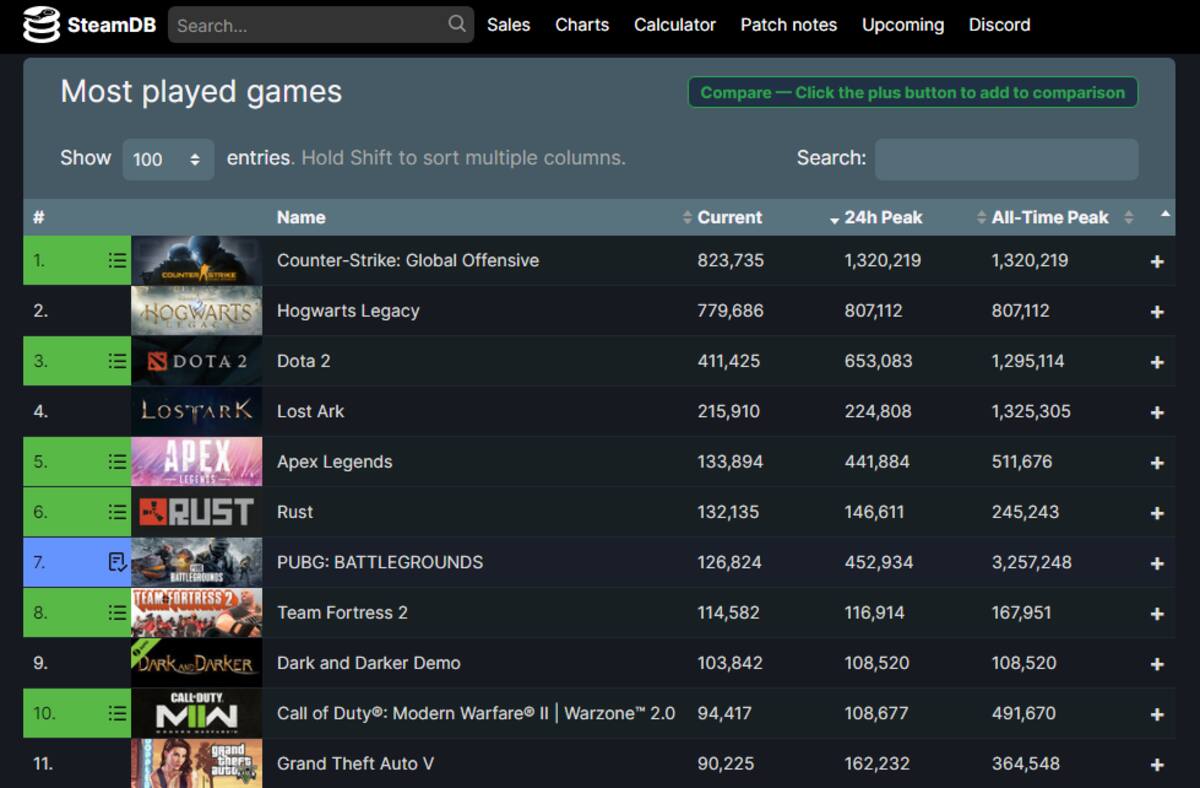Viewport: 1200px width, 788px height.
Task: Open Counter-Strike: Global Offensive link
Action: (408, 260)
